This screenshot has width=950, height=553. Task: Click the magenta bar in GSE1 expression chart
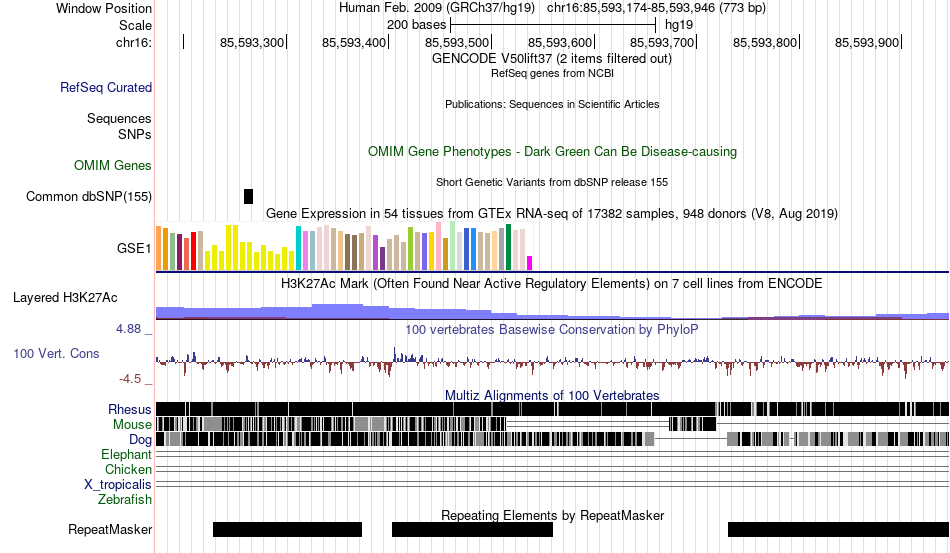click(x=530, y=263)
